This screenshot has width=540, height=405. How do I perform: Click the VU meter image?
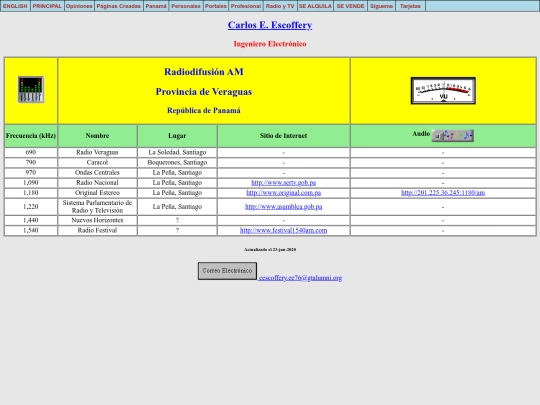[443, 91]
